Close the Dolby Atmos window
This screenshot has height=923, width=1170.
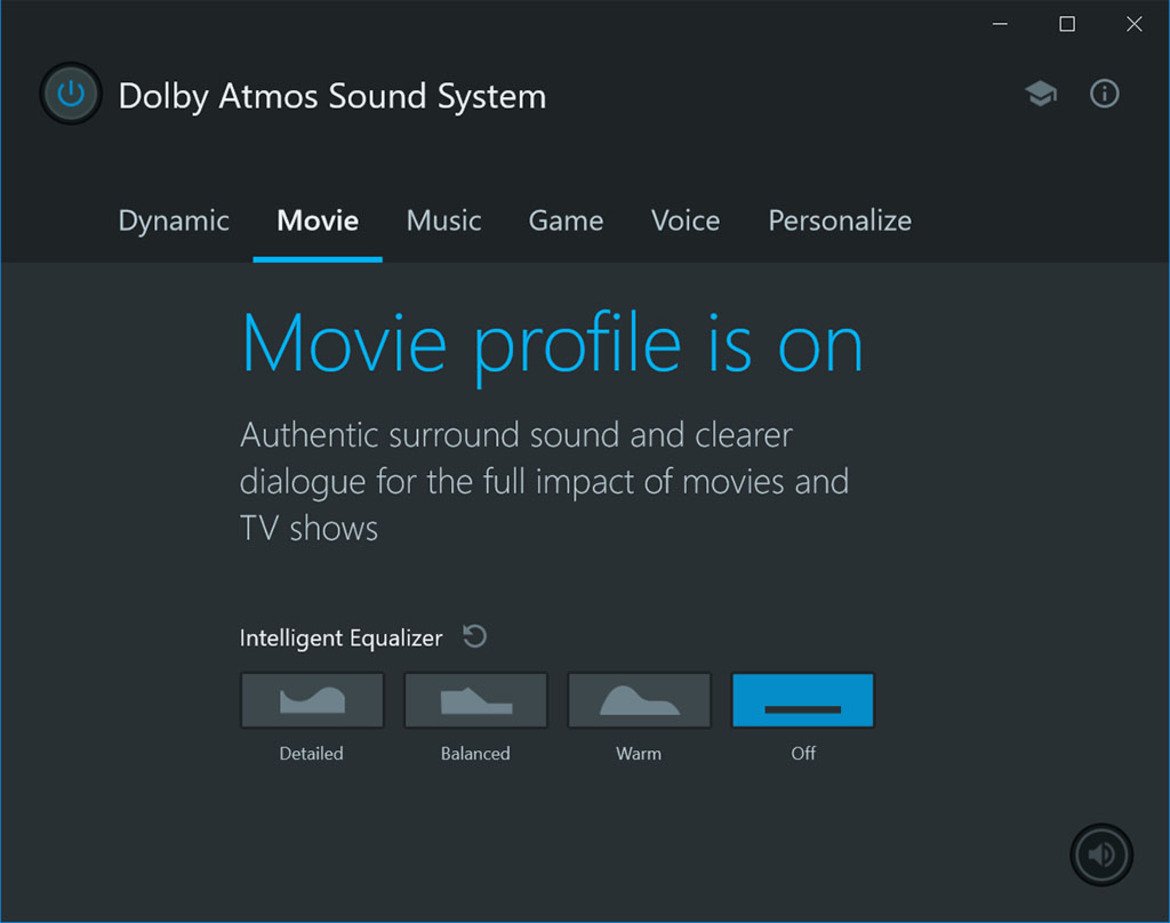tap(1134, 24)
